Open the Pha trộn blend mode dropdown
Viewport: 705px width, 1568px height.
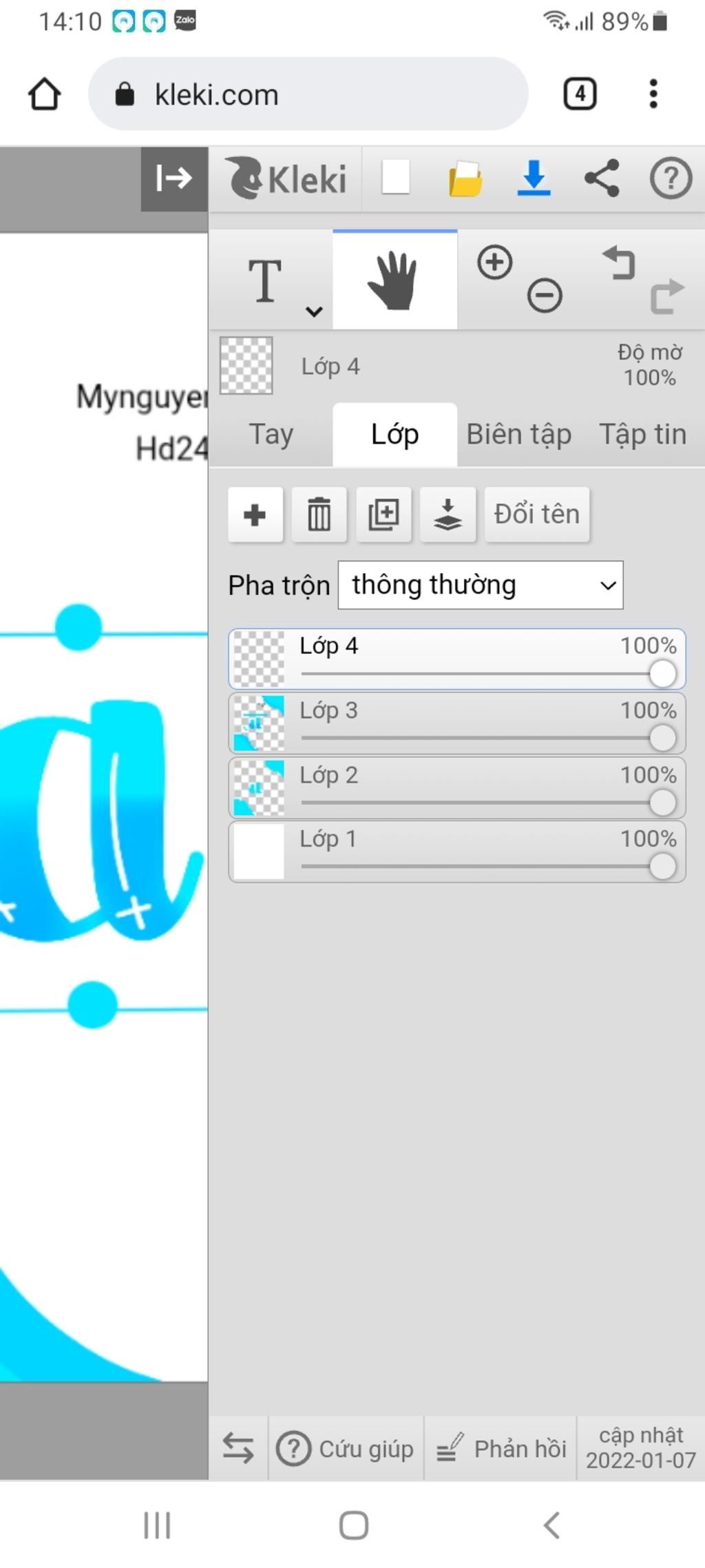click(x=481, y=585)
